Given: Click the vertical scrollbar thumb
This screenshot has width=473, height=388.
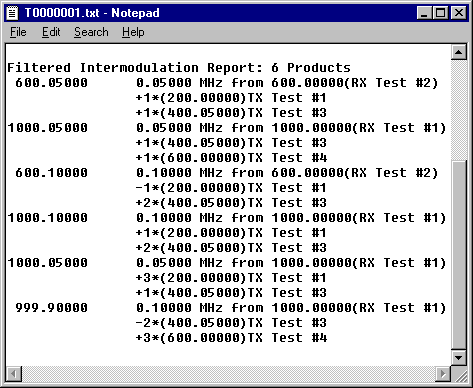Looking at the screenshot, I should pos(459,255).
